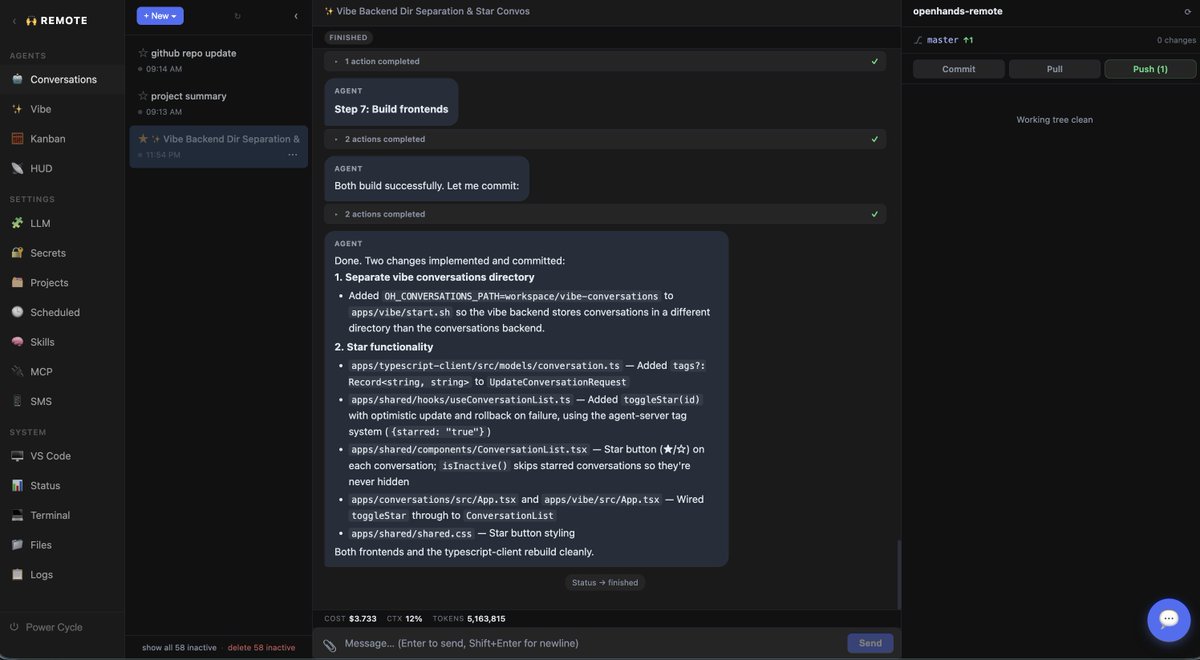Star the github repo update conversation
Image resolution: width=1200 pixels, height=660 pixels.
[x=143, y=53]
